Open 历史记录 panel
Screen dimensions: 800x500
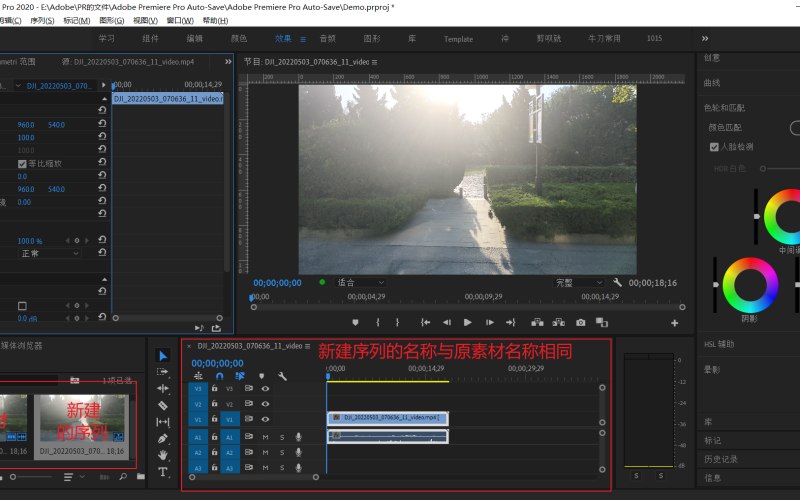point(720,459)
